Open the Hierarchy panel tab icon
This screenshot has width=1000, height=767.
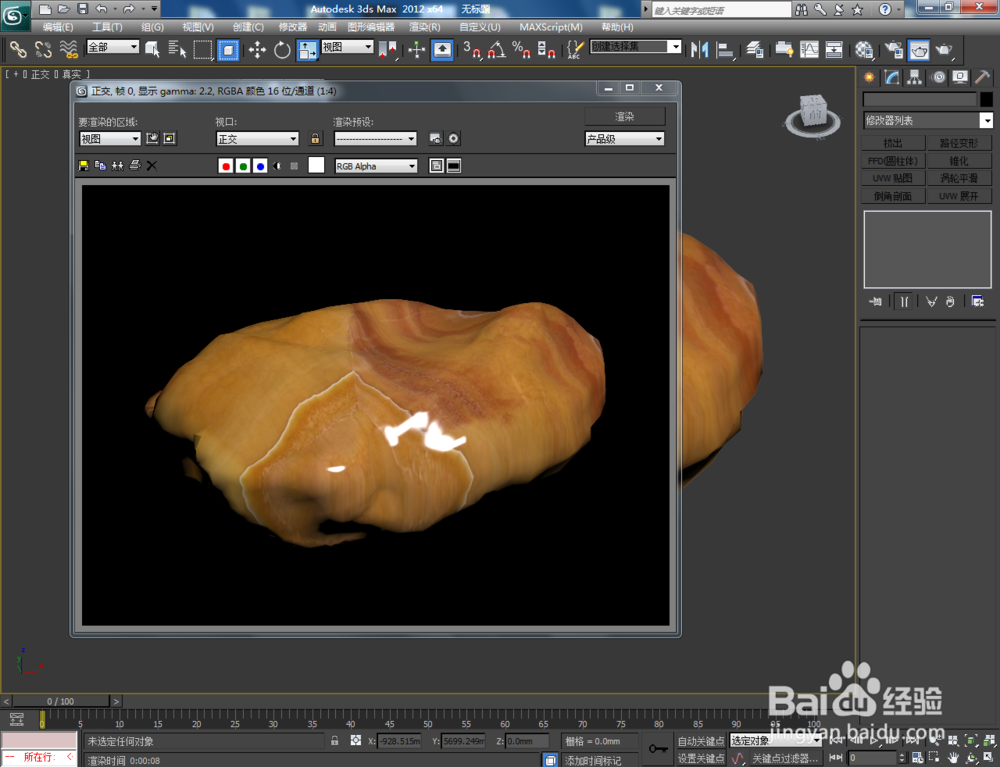tap(915, 78)
